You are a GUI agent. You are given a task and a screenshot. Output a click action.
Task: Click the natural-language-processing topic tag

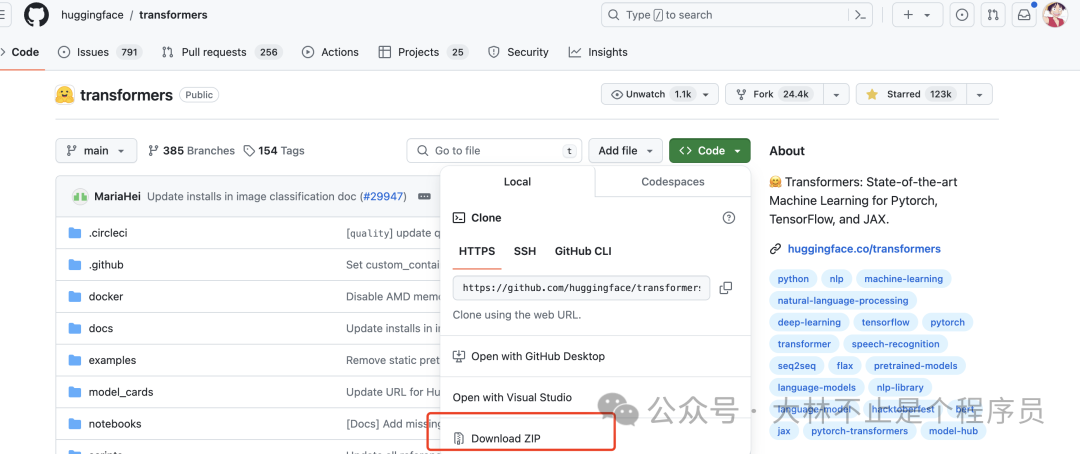tap(843, 300)
